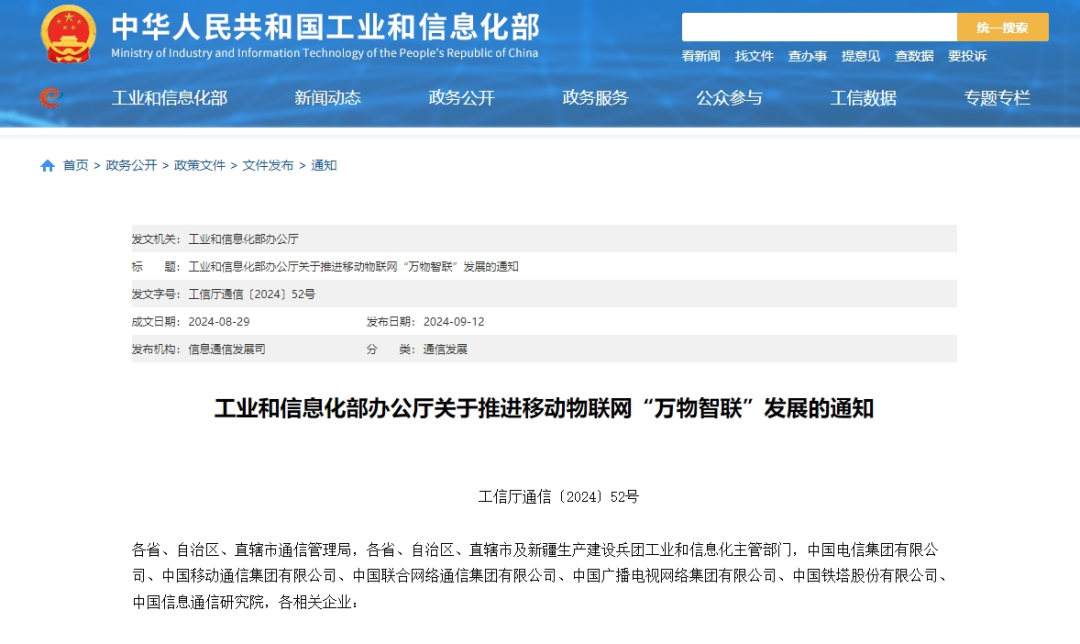This screenshot has height=644, width=1080.
Task: Open the 查办事 quick link
Action: 807,56
